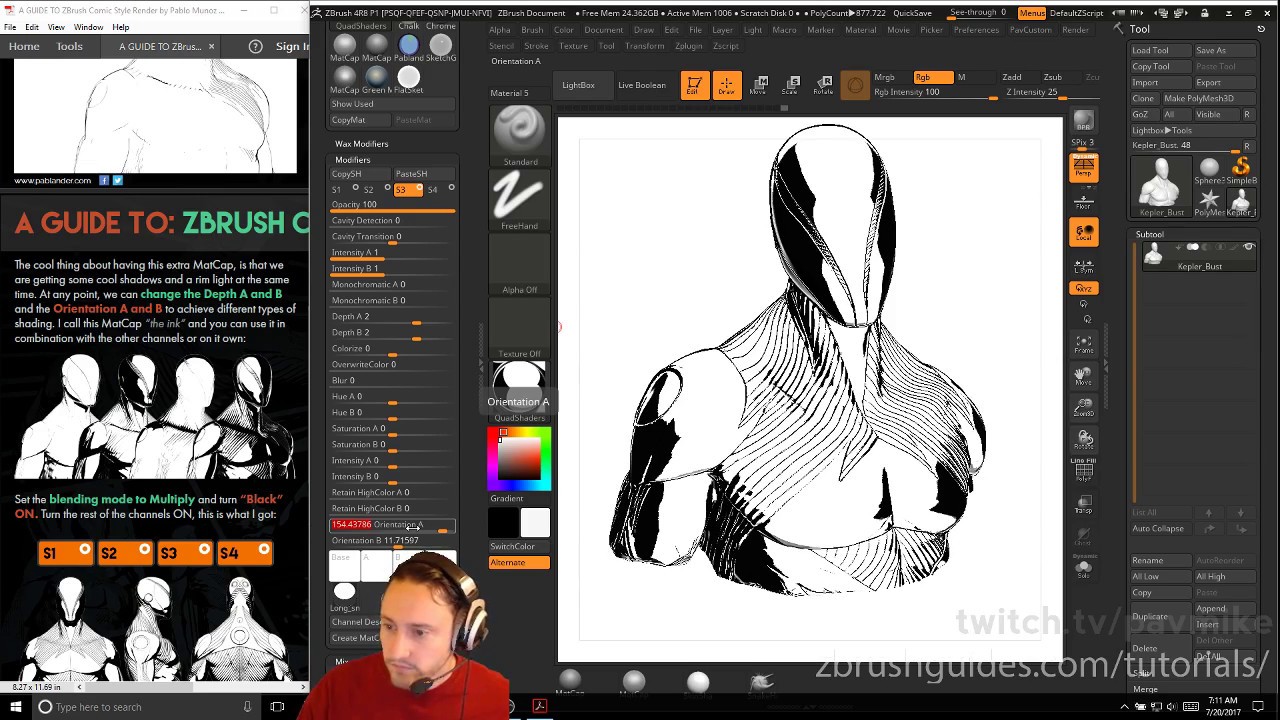Viewport: 1280px width, 720px height.
Task: Collapse the Wax Modifiers section
Action: click(x=361, y=144)
